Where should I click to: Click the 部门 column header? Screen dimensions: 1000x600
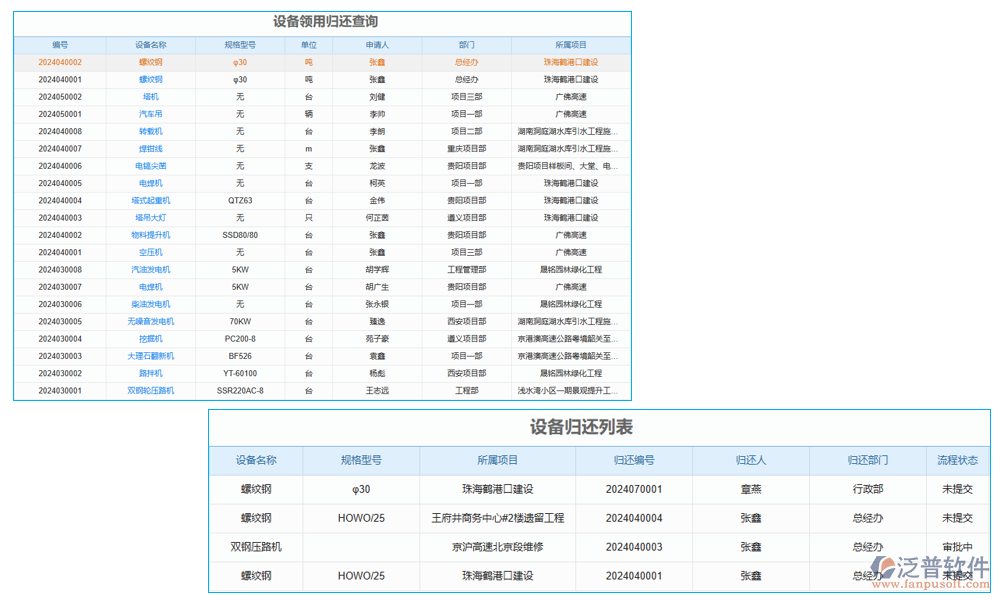tap(467, 44)
